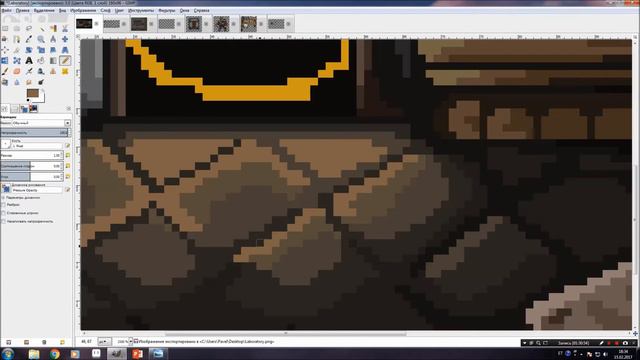Image resolution: width=640 pixels, height=360 pixels.
Task: Select the Measure compass tool
Action: tap(53, 39)
